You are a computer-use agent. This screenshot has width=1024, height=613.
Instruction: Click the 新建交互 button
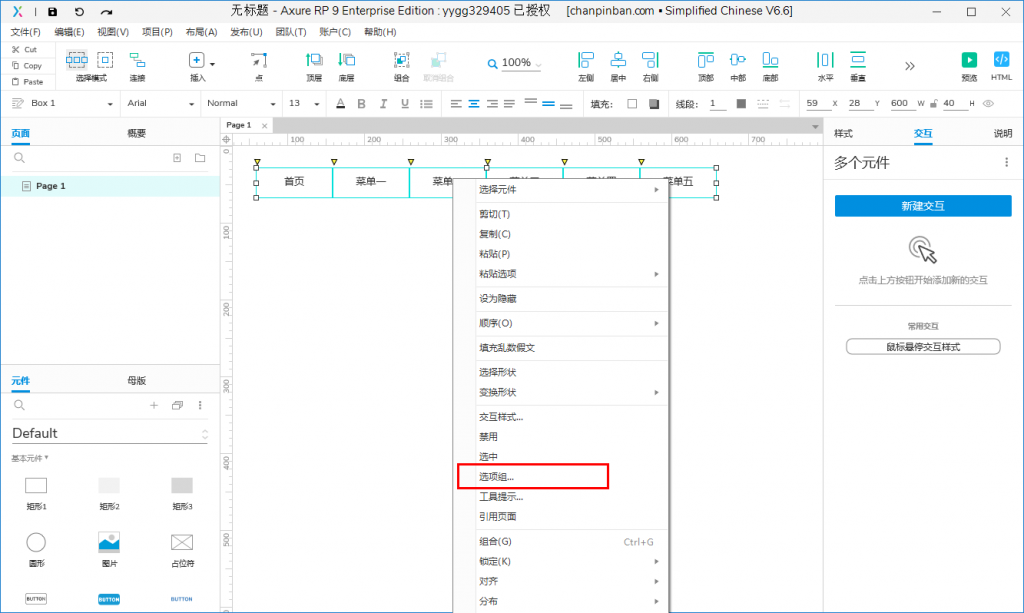[x=922, y=206]
